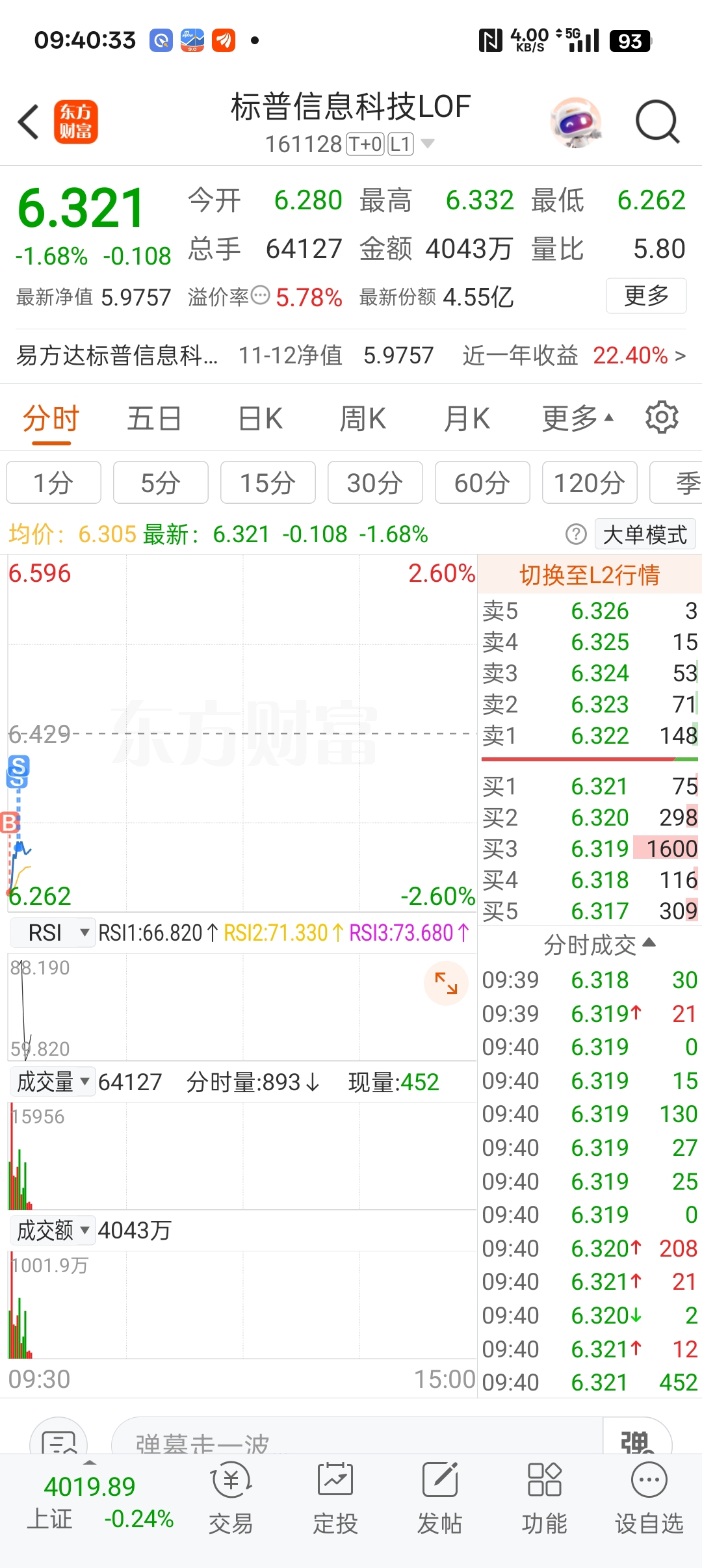
Task: Tap the expand chart arrows icon
Action: click(446, 983)
